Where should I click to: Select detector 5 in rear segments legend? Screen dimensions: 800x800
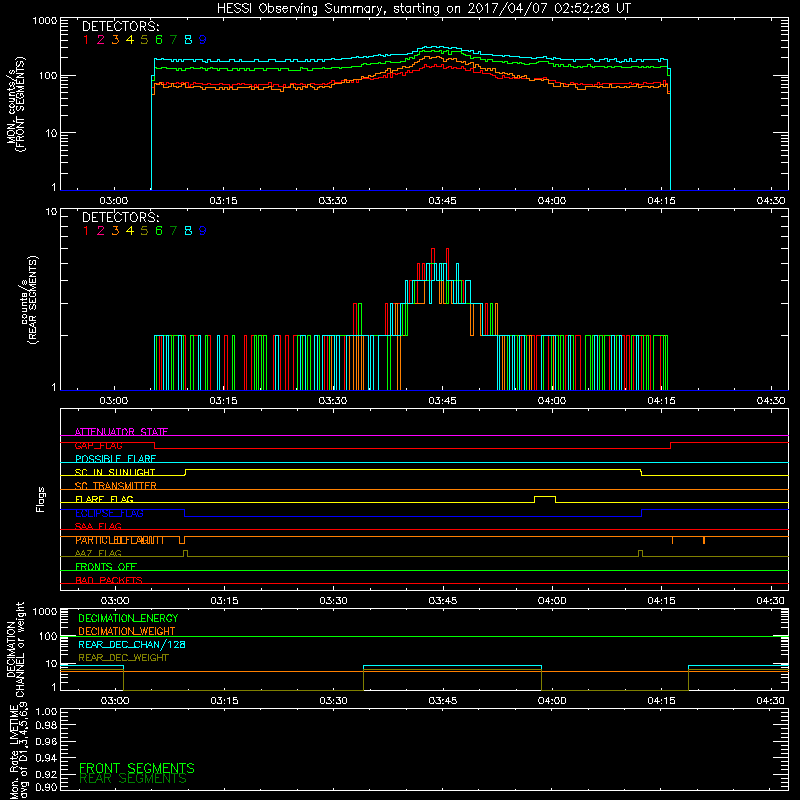click(144, 231)
